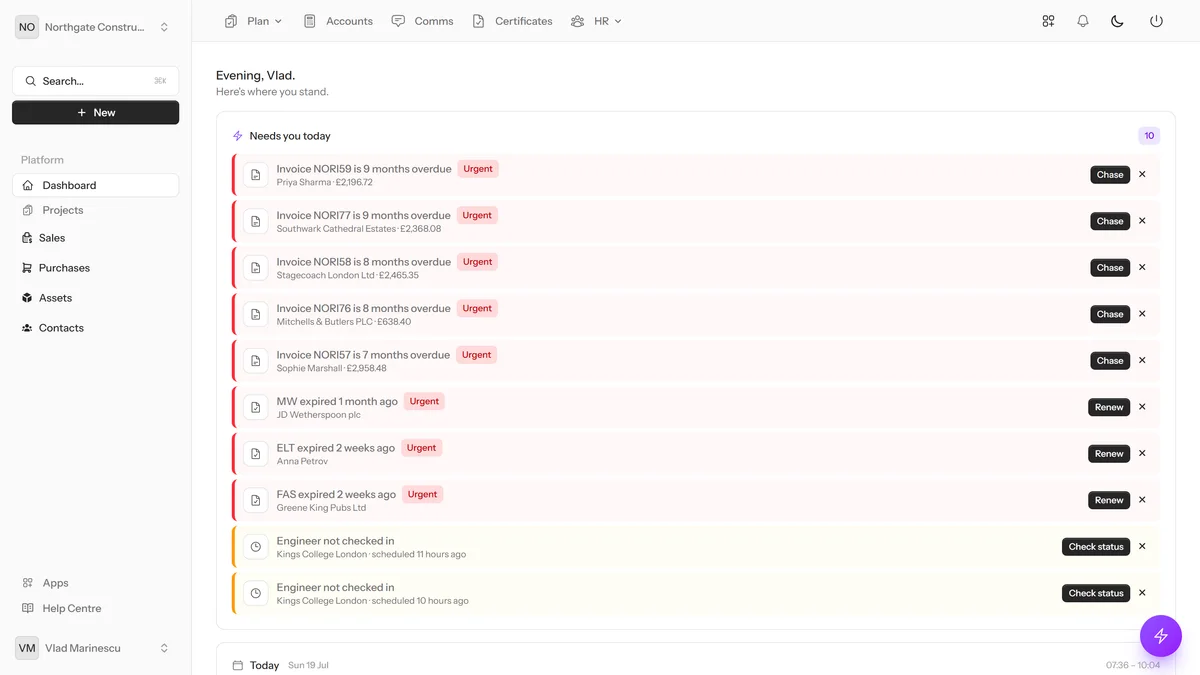Image resolution: width=1200 pixels, height=675 pixels.
Task: Click document icon for invoice NORI77
Action: pos(256,221)
